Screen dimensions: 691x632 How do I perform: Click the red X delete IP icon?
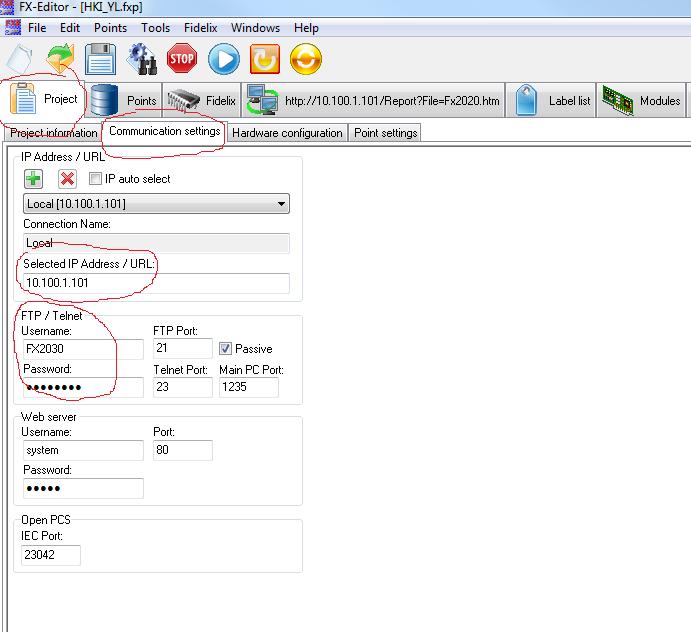click(67, 179)
